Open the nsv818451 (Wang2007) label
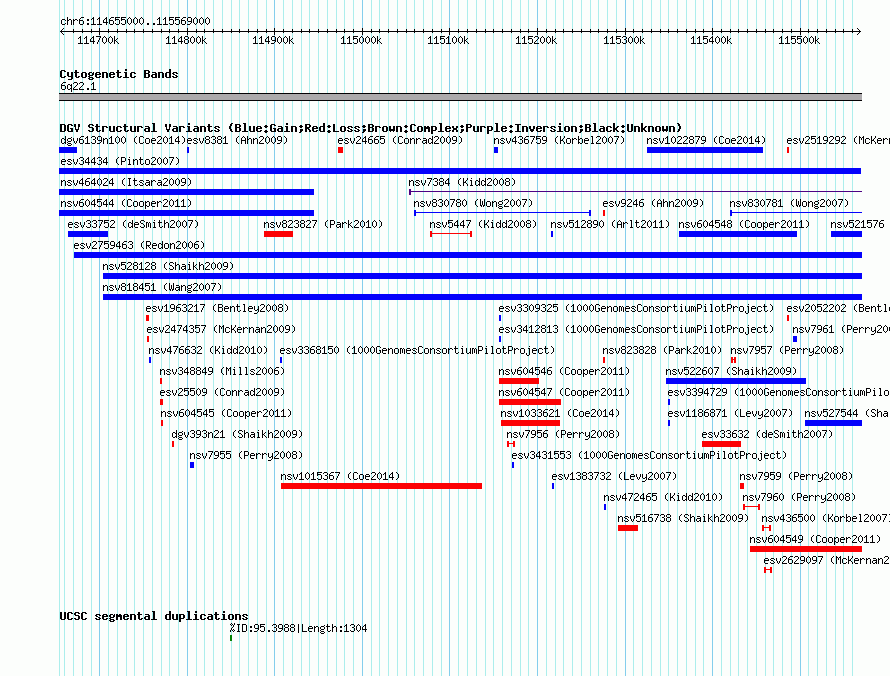The width and height of the screenshot is (890, 676). pos(162,287)
